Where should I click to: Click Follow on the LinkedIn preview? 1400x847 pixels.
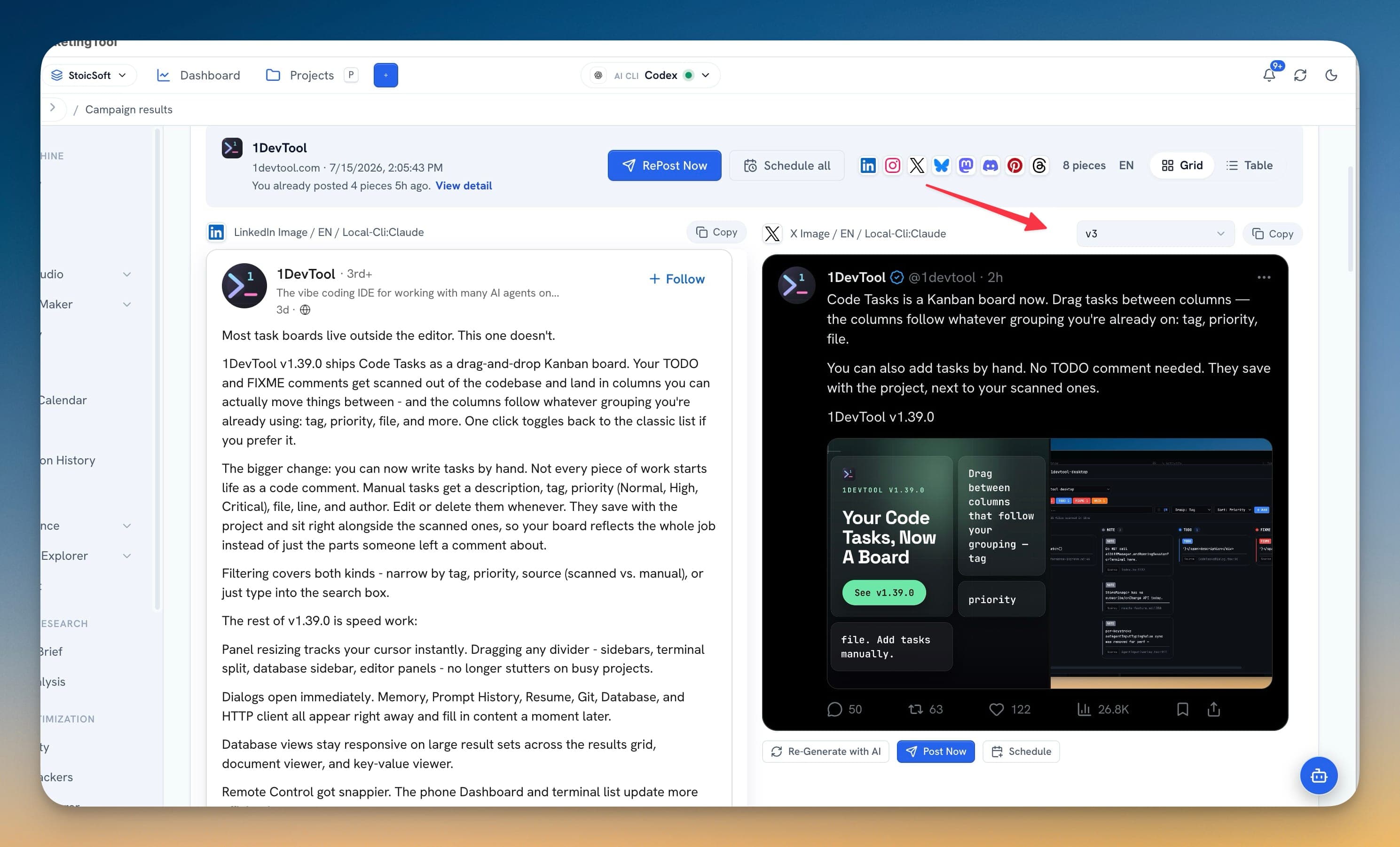click(x=676, y=279)
